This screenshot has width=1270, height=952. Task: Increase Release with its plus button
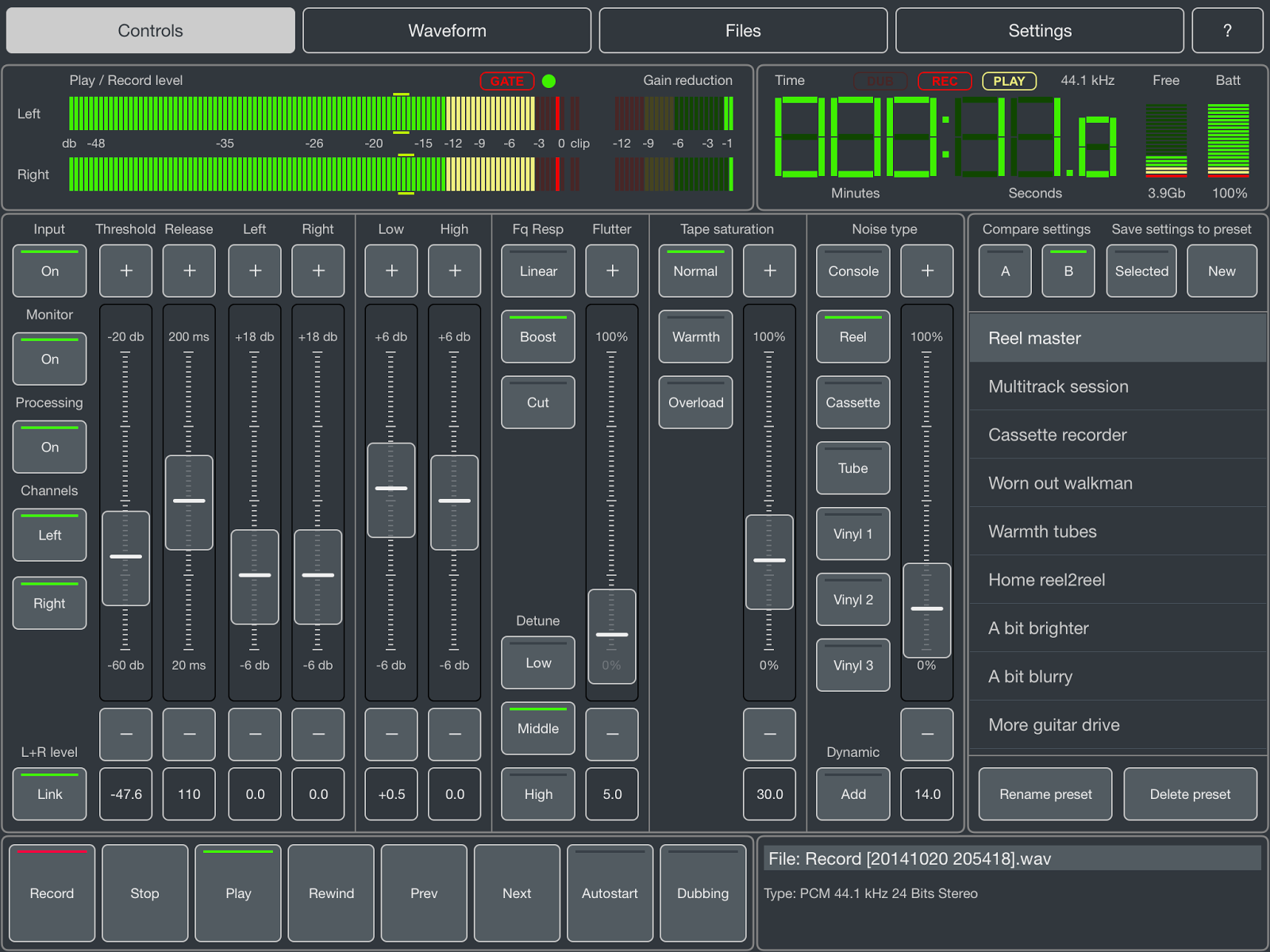189,271
